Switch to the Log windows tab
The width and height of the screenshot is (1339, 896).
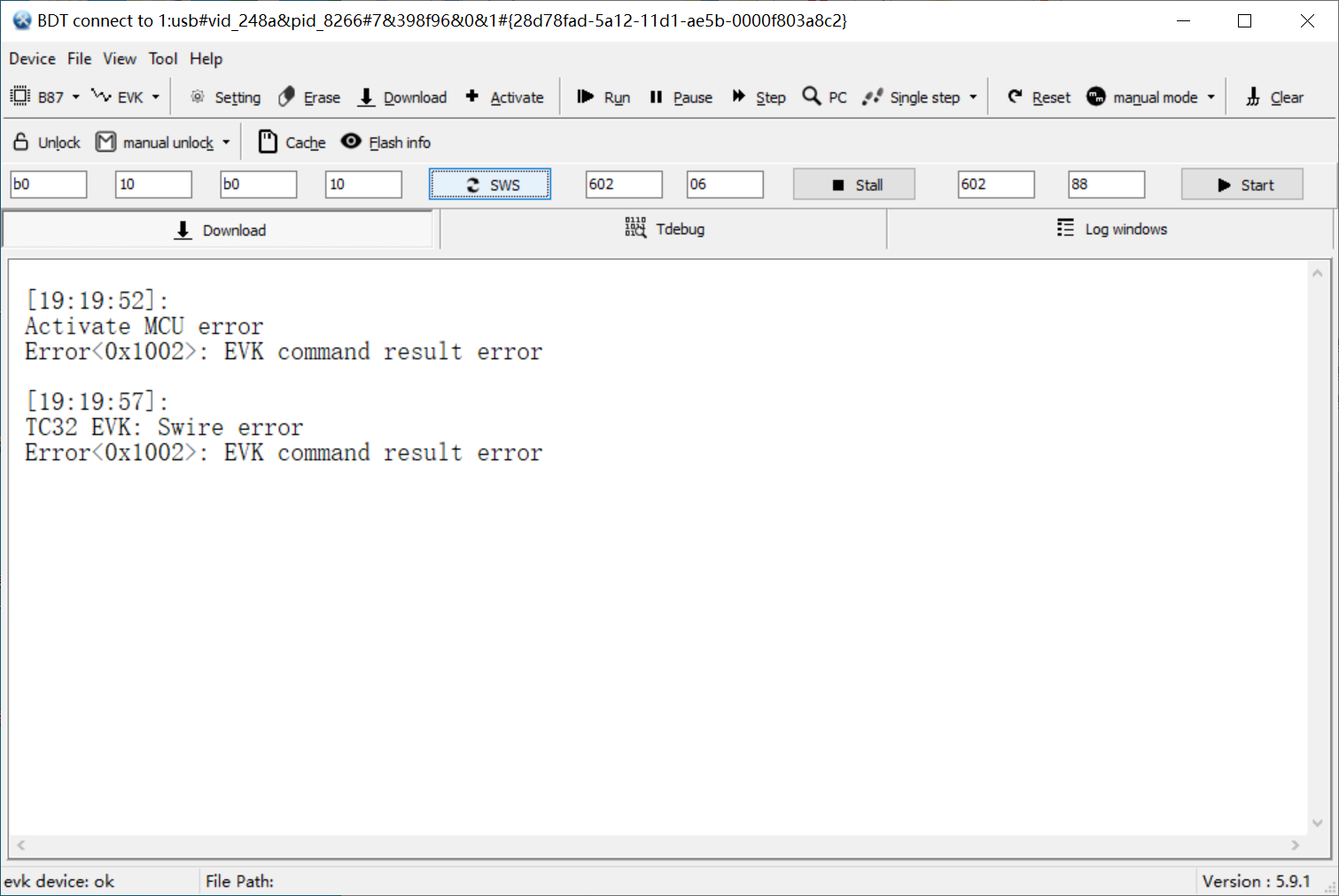click(x=1111, y=229)
